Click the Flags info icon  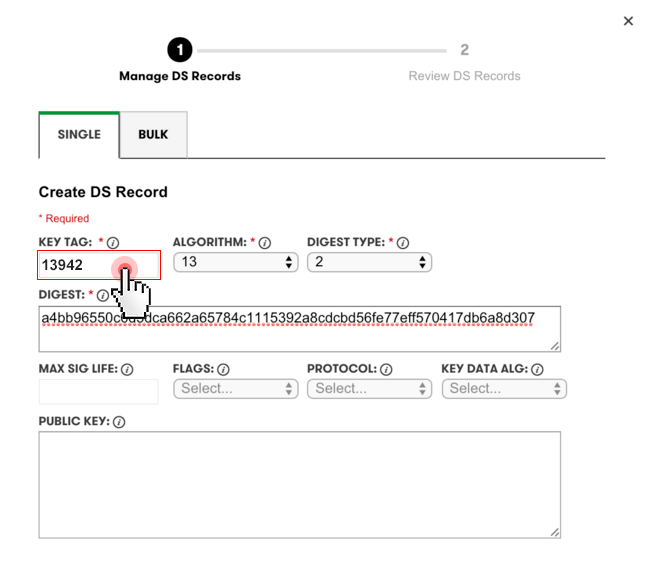tap(224, 370)
